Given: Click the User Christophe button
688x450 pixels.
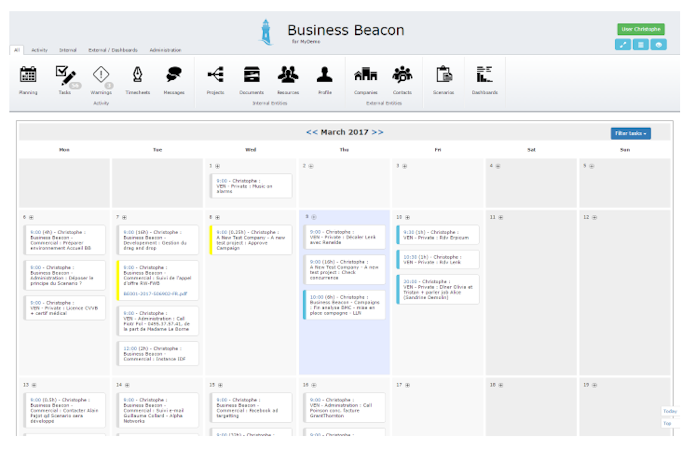Looking at the screenshot, I should (640, 30).
